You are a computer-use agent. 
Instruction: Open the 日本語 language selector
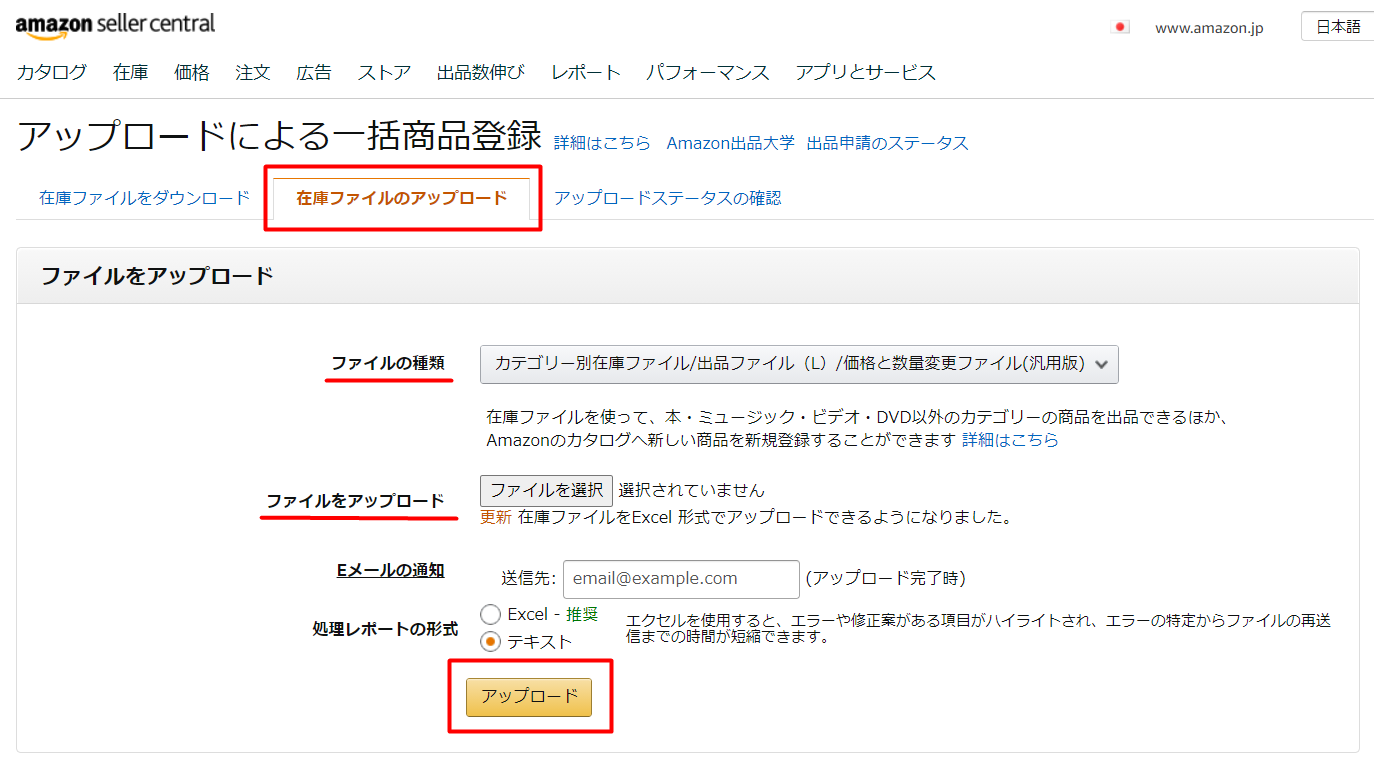pos(1338,27)
